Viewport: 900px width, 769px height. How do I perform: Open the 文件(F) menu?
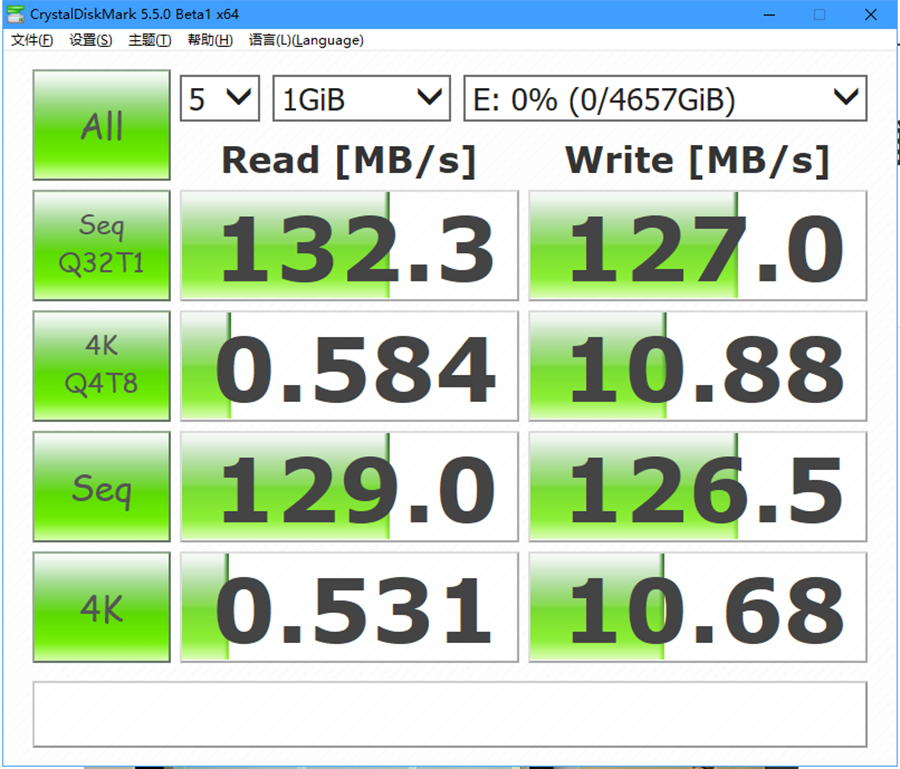pos(32,40)
